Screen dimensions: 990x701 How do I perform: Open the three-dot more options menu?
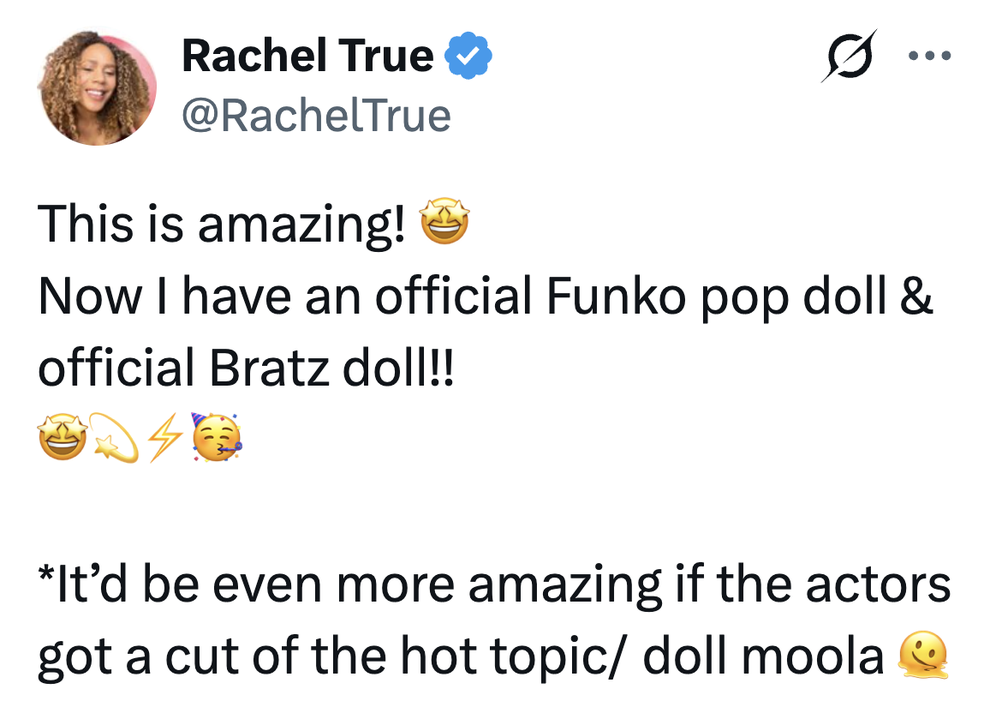(929, 56)
